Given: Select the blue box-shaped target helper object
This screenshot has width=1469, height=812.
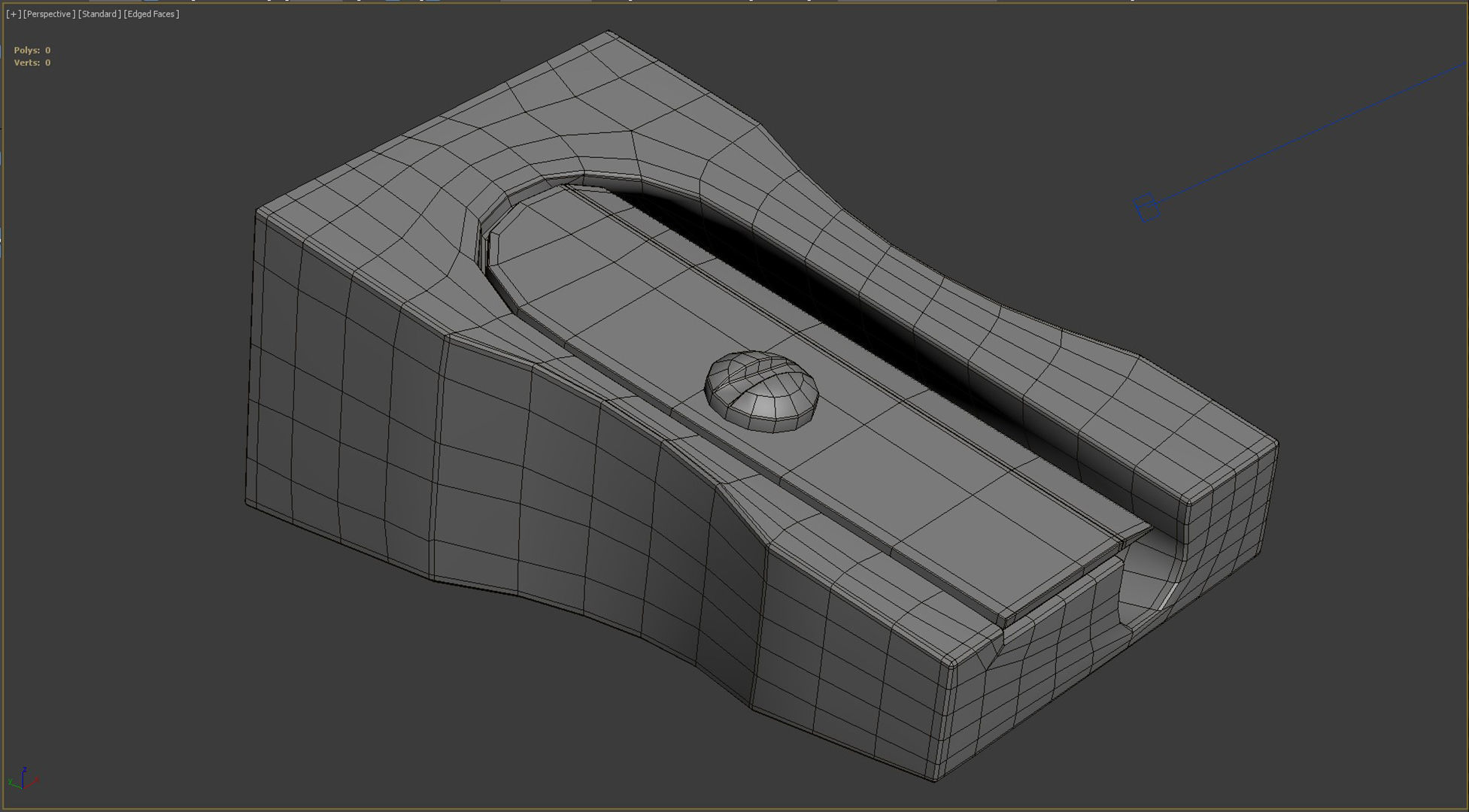Looking at the screenshot, I should click(x=1146, y=208).
